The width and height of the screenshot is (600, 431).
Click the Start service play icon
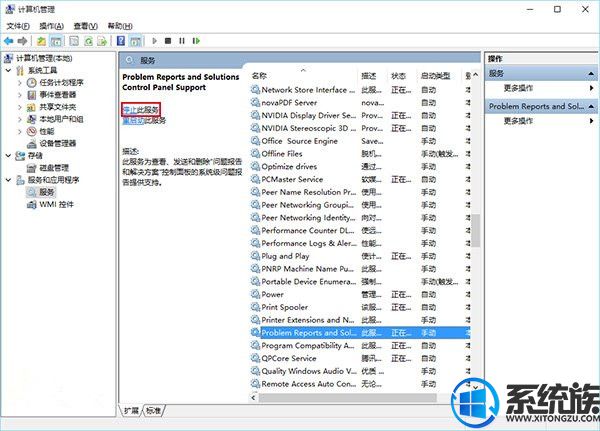point(154,41)
